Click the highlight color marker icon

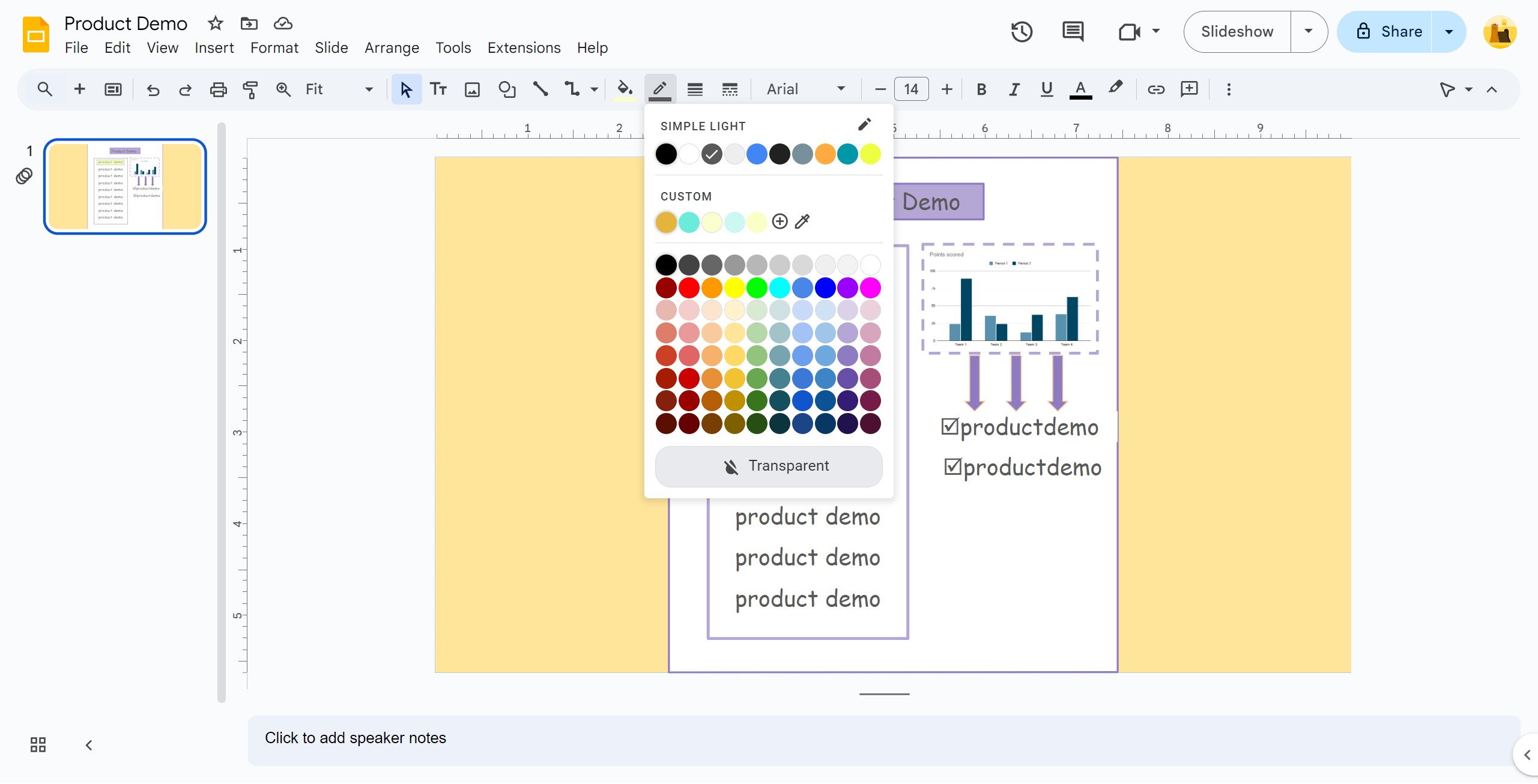1115,88
